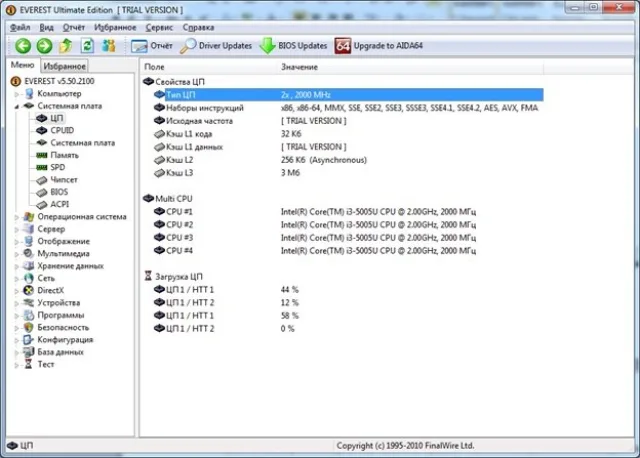640x458 pixels.
Task: Click Upgrade to AIDA64 button
Action: click(378, 46)
